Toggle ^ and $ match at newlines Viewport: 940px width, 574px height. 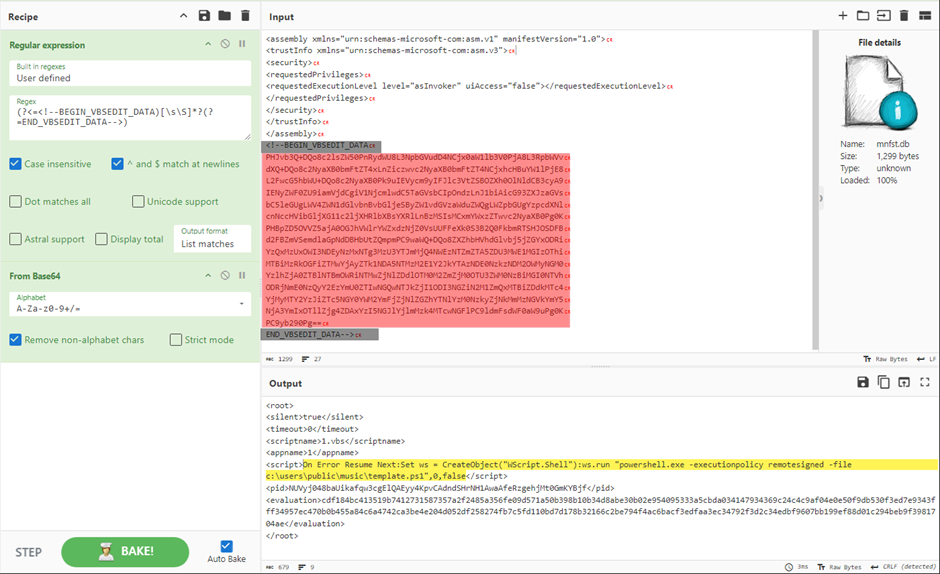(x=118, y=164)
